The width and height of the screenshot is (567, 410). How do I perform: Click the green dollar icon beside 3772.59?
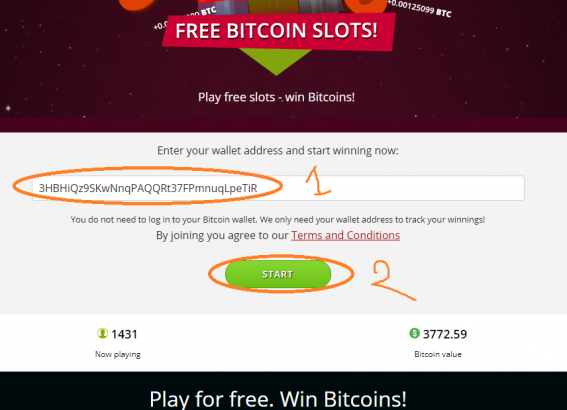[414, 333]
